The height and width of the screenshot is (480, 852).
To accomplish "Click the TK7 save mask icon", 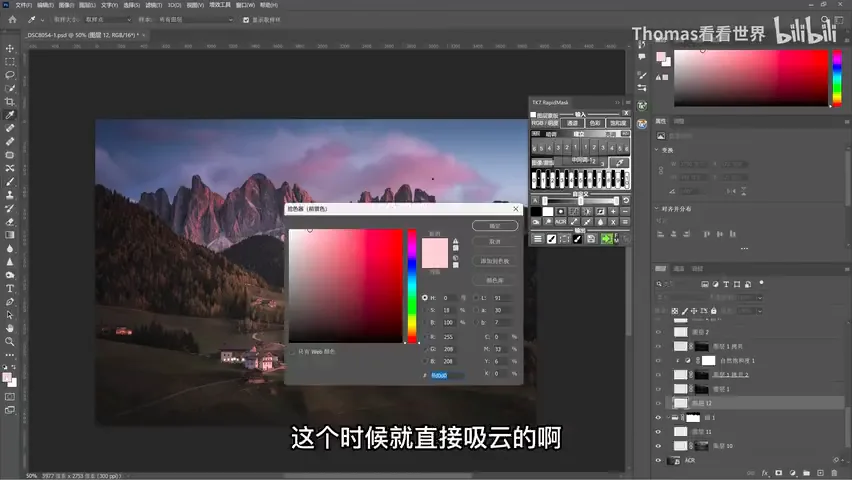I will coord(591,239).
